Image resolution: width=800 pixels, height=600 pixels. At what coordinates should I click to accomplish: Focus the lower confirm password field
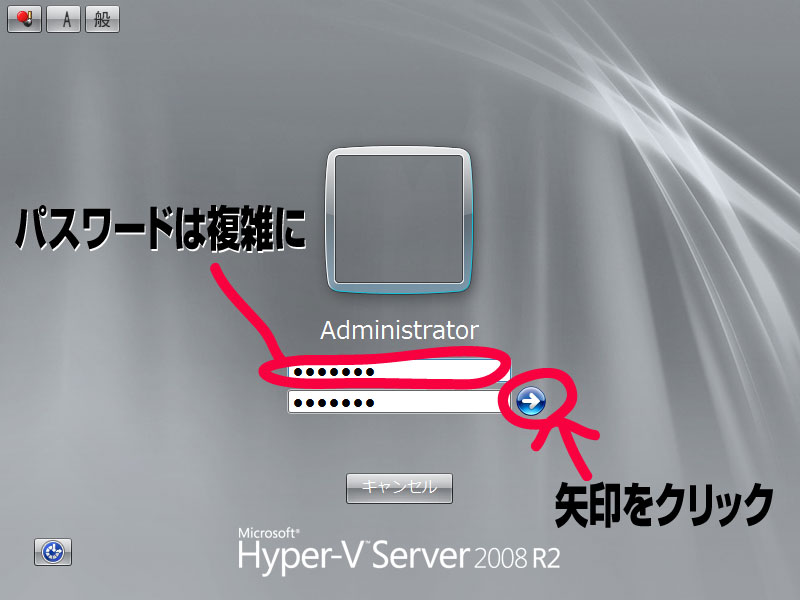395,402
